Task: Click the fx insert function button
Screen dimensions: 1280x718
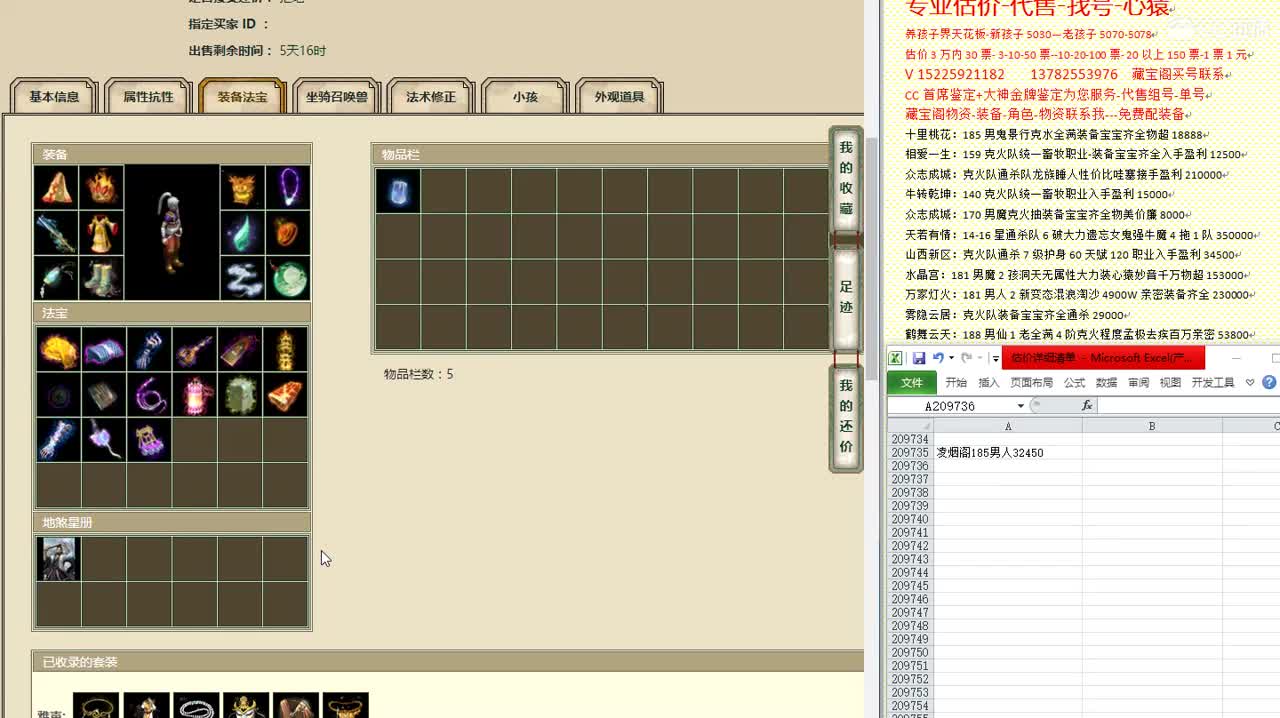Action: [x=1087, y=406]
